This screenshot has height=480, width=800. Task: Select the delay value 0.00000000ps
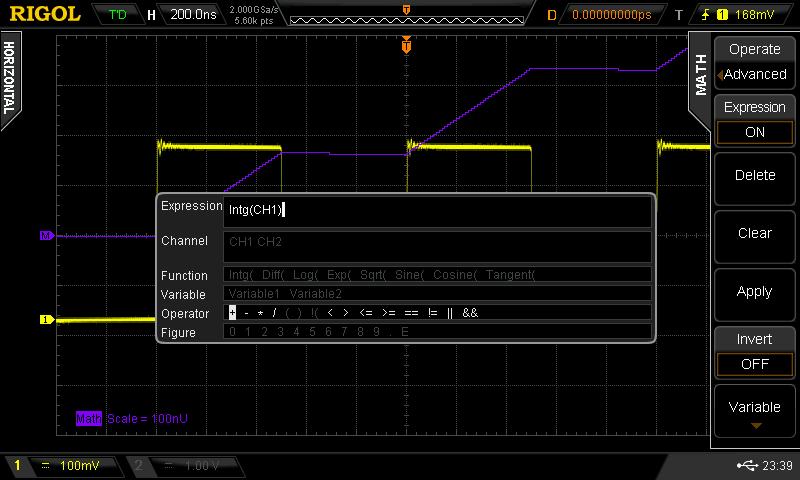pyautogui.click(x=612, y=15)
